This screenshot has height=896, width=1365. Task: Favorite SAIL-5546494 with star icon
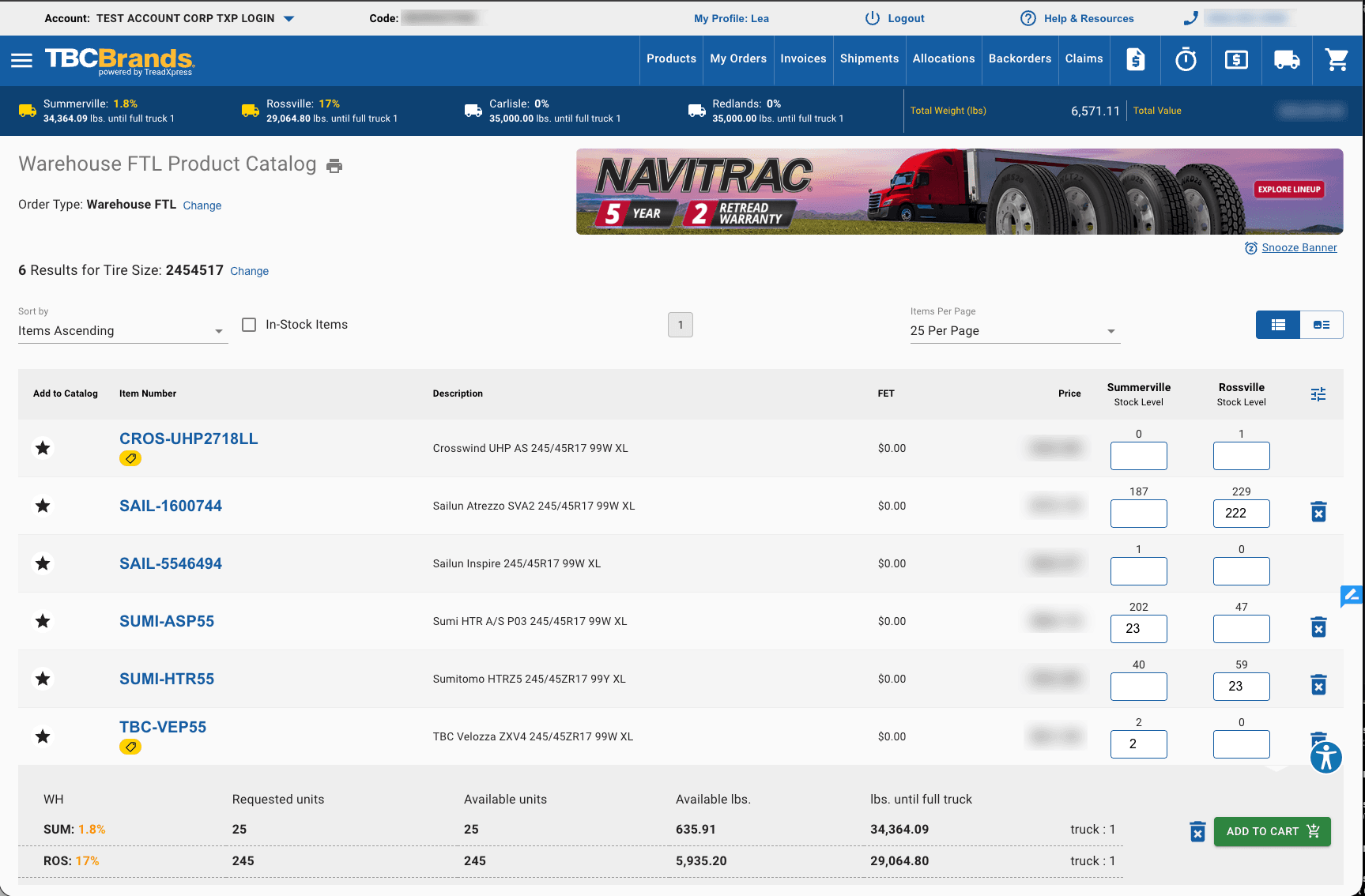43,563
